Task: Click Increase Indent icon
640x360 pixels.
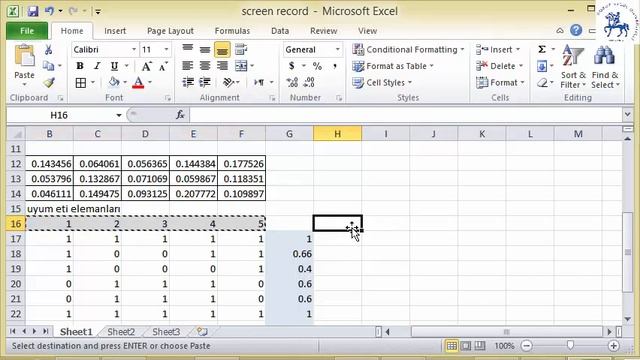Action: 205,83
